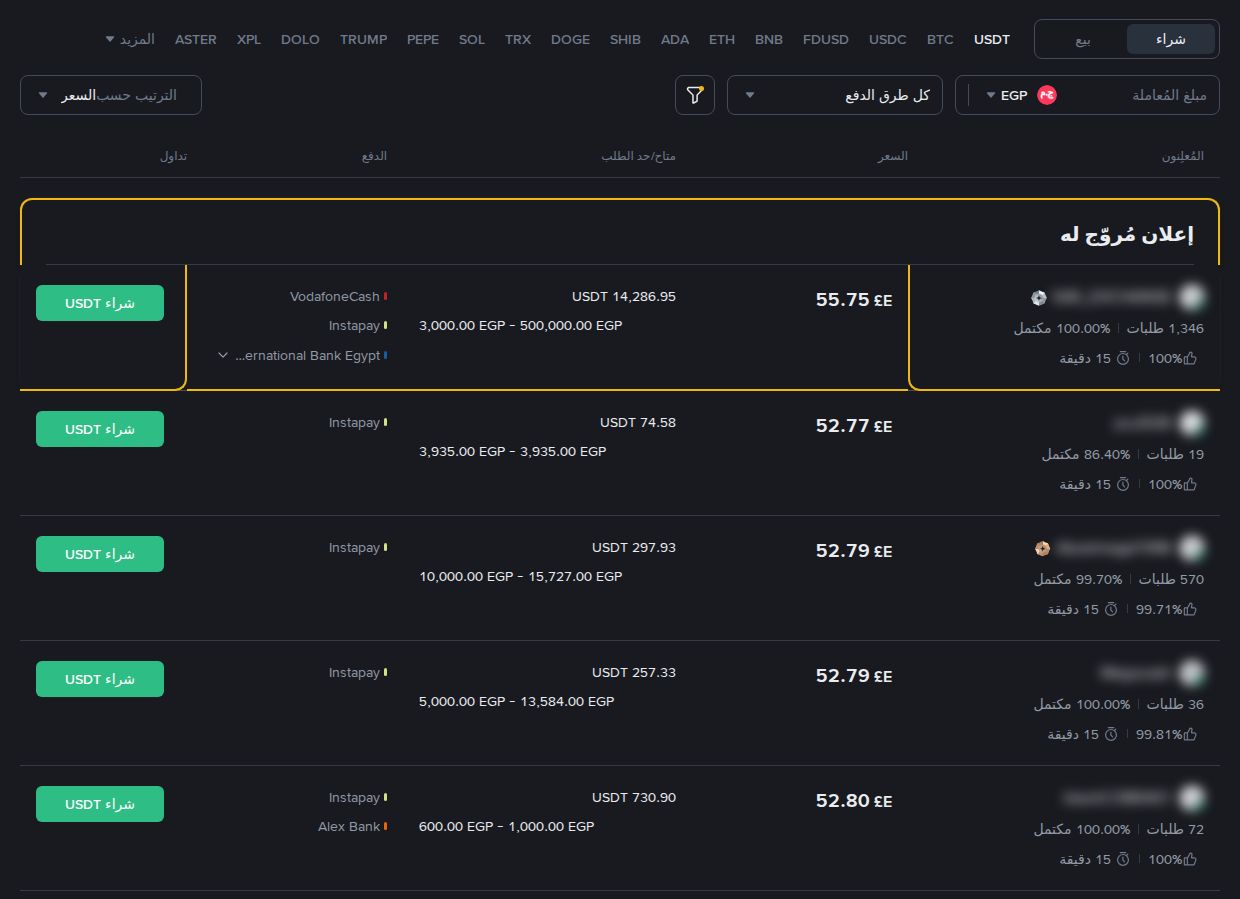1240x899 pixels.
Task: Click the إعلان مُروّج له heading
Action: pyautogui.click(x=1127, y=235)
